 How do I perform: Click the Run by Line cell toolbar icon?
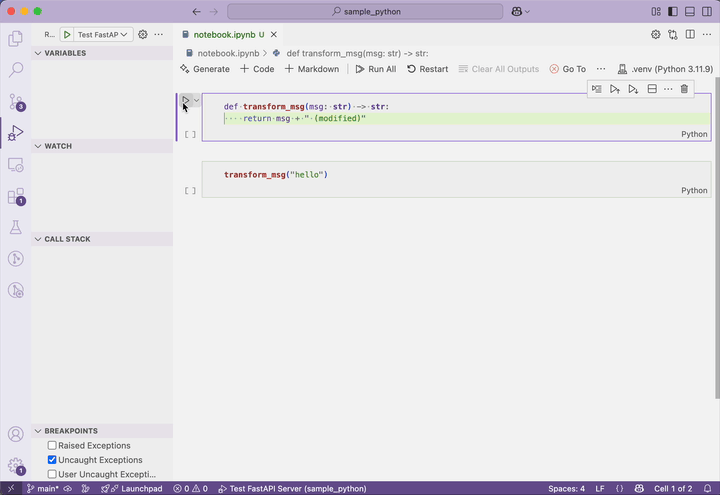pyautogui.click(x=596, y=89)
